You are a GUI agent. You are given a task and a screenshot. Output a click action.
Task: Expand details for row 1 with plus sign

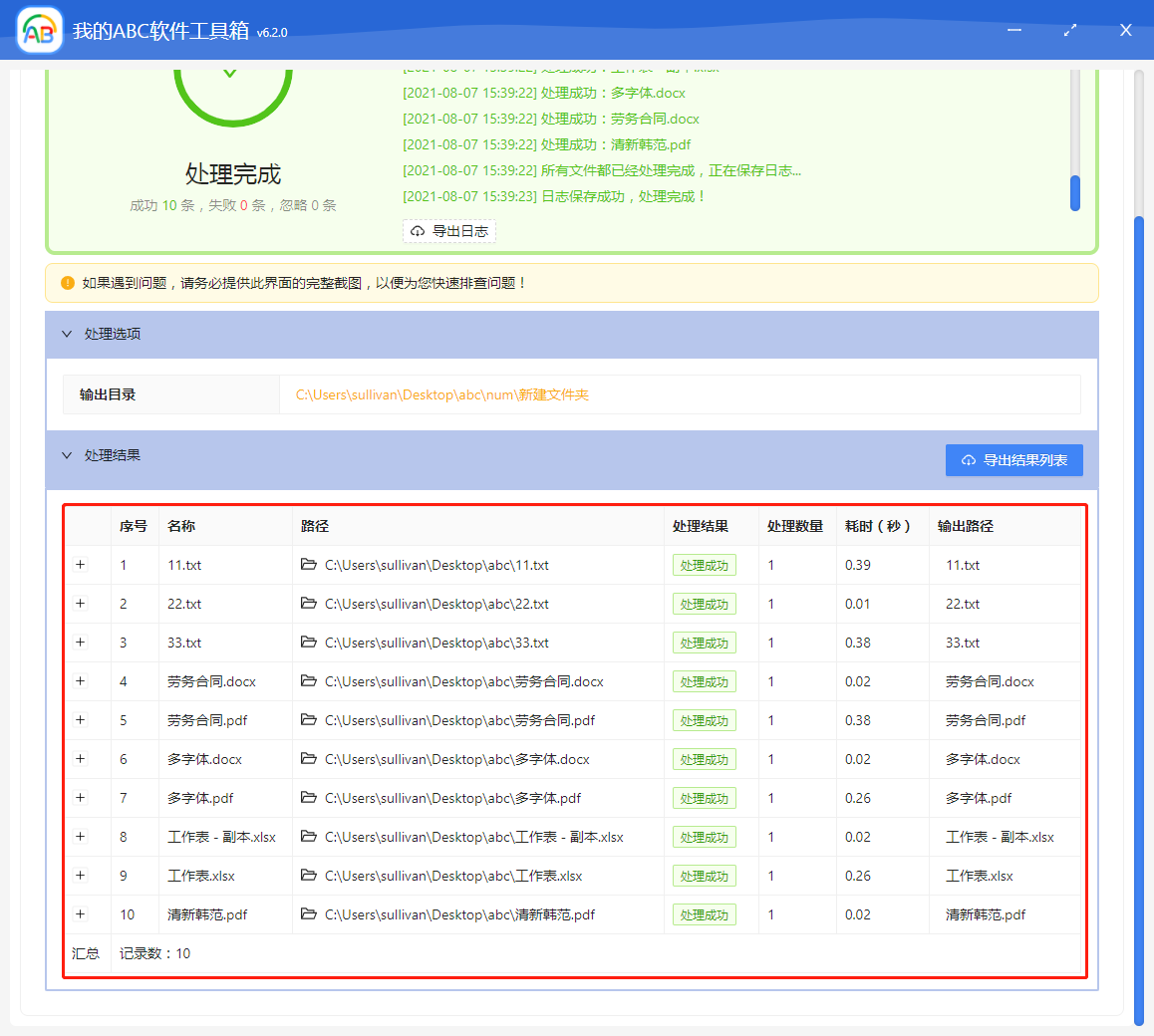(x=80, y=565)
